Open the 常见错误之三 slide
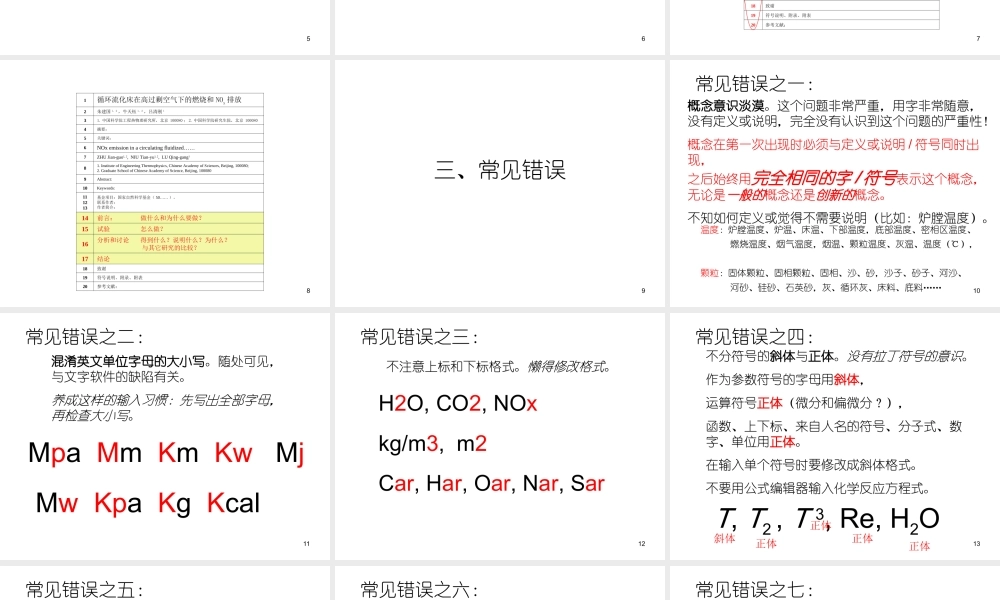The width and height of the screenshot is (1000, 600). click(x=500, y=435)
